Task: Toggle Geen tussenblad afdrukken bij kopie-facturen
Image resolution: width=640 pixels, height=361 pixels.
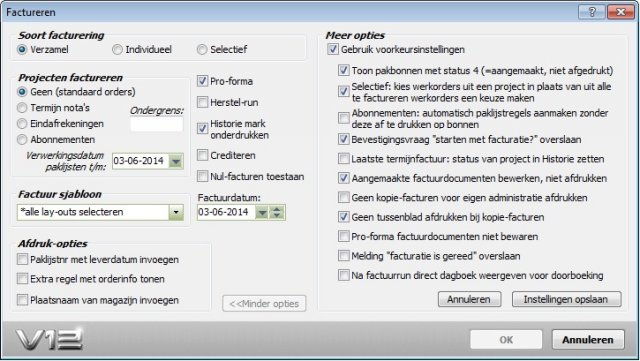Action: click(x=344, y=217)
